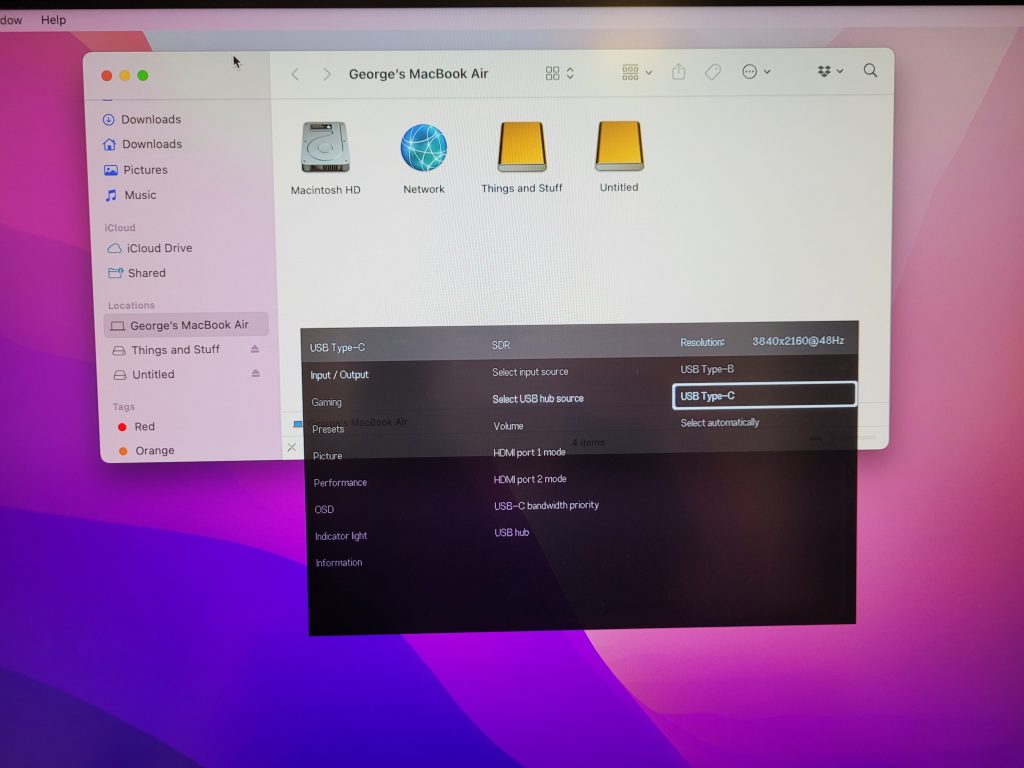Viewport: 1024px width, 768px height.
Task: Select the Things and Stuff drive icon
Action: pyautogui.click(x=522, y=146)
